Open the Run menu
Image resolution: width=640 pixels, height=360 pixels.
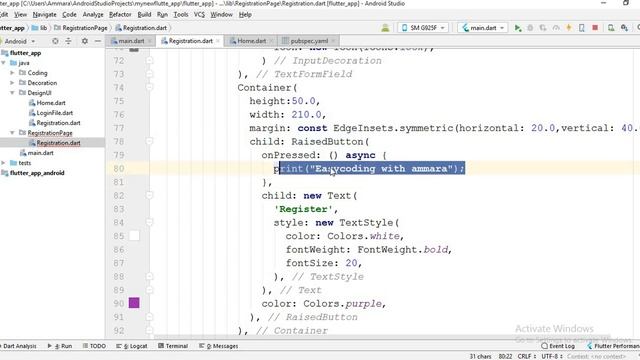162,15
